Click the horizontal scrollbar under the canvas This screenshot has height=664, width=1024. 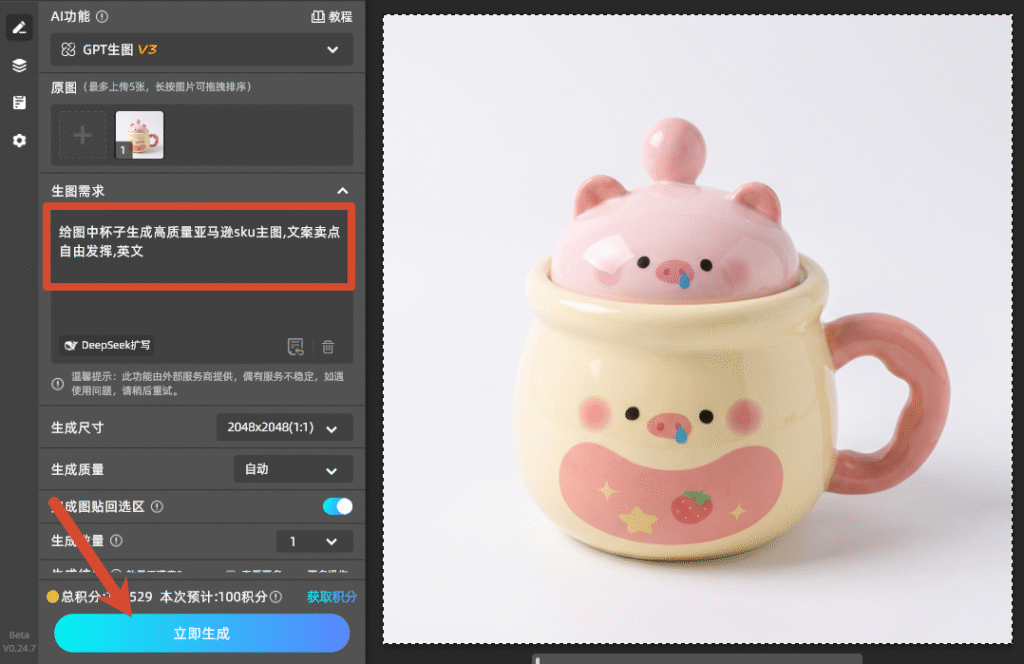697,659
